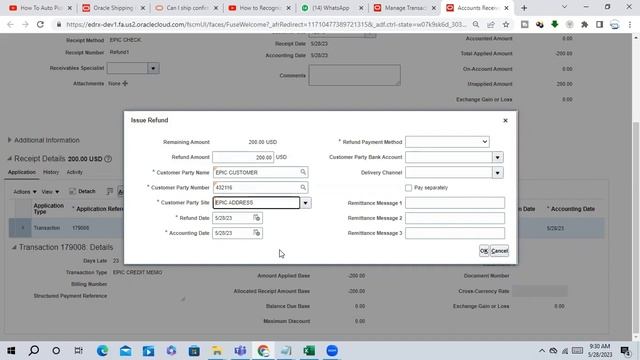Open Customer Party Number search icon

point(303,187)
